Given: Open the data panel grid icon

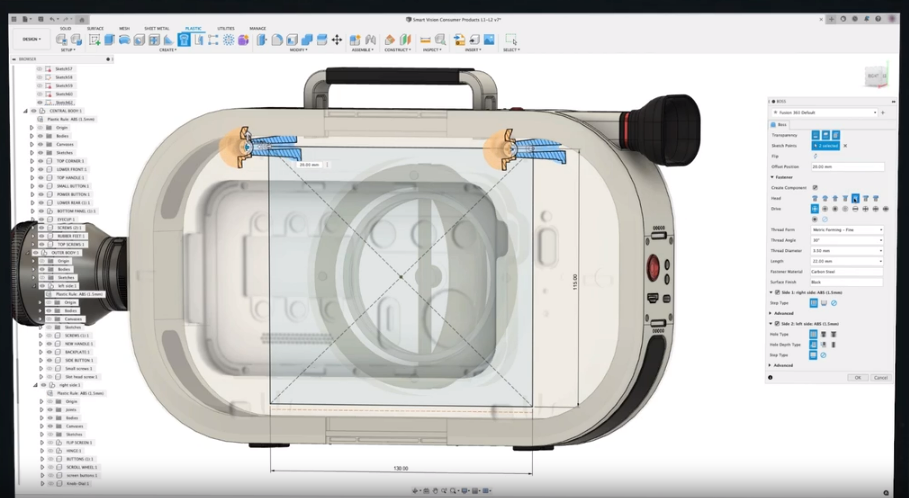Looking at the screenshot, I should point(14,19).
